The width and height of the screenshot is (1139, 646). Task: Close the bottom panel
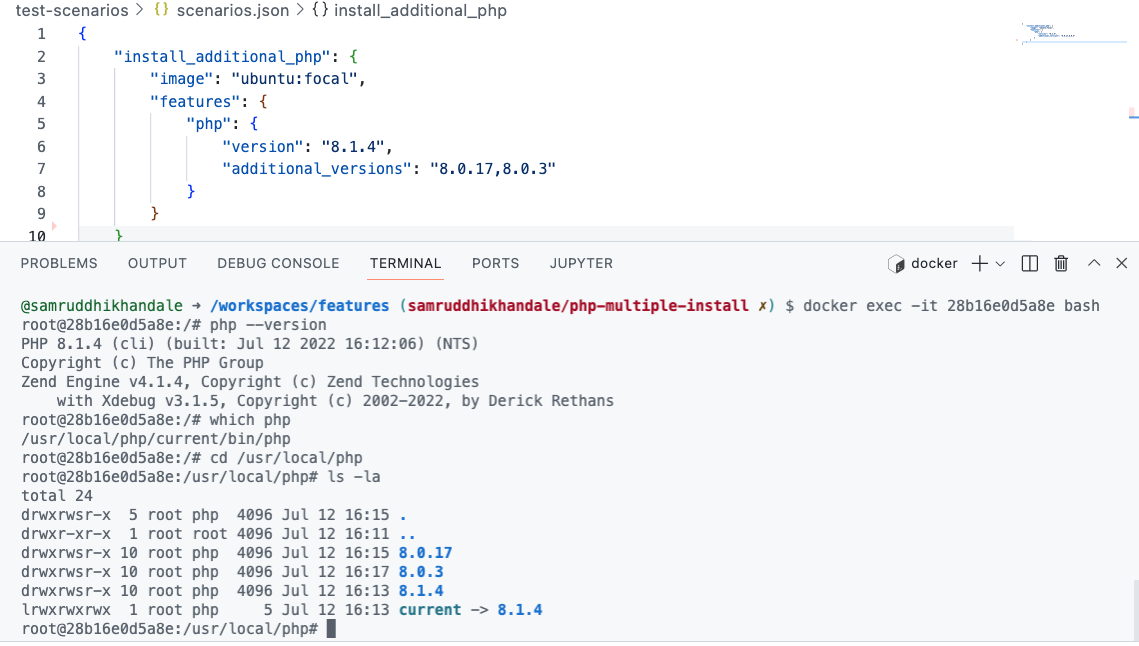click(x=1122, y=263)
